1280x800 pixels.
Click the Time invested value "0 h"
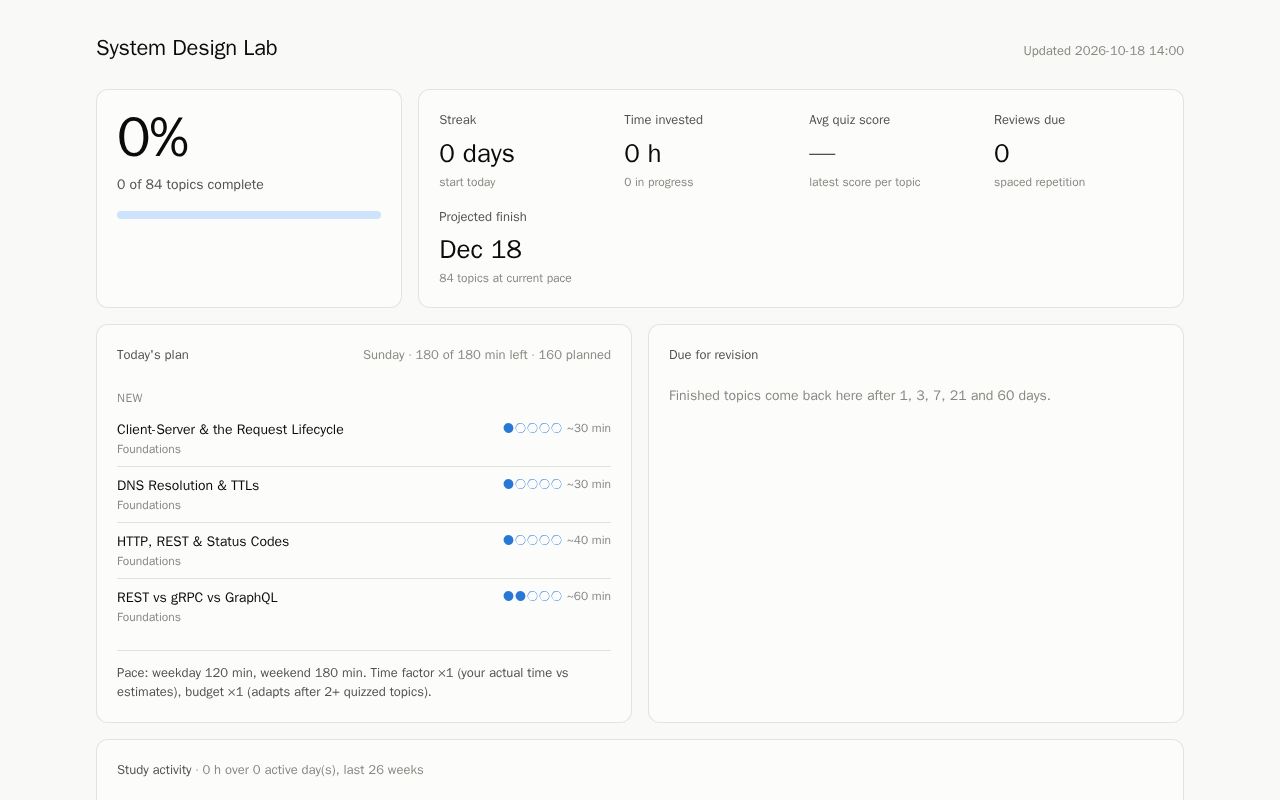tap(643, 153)
